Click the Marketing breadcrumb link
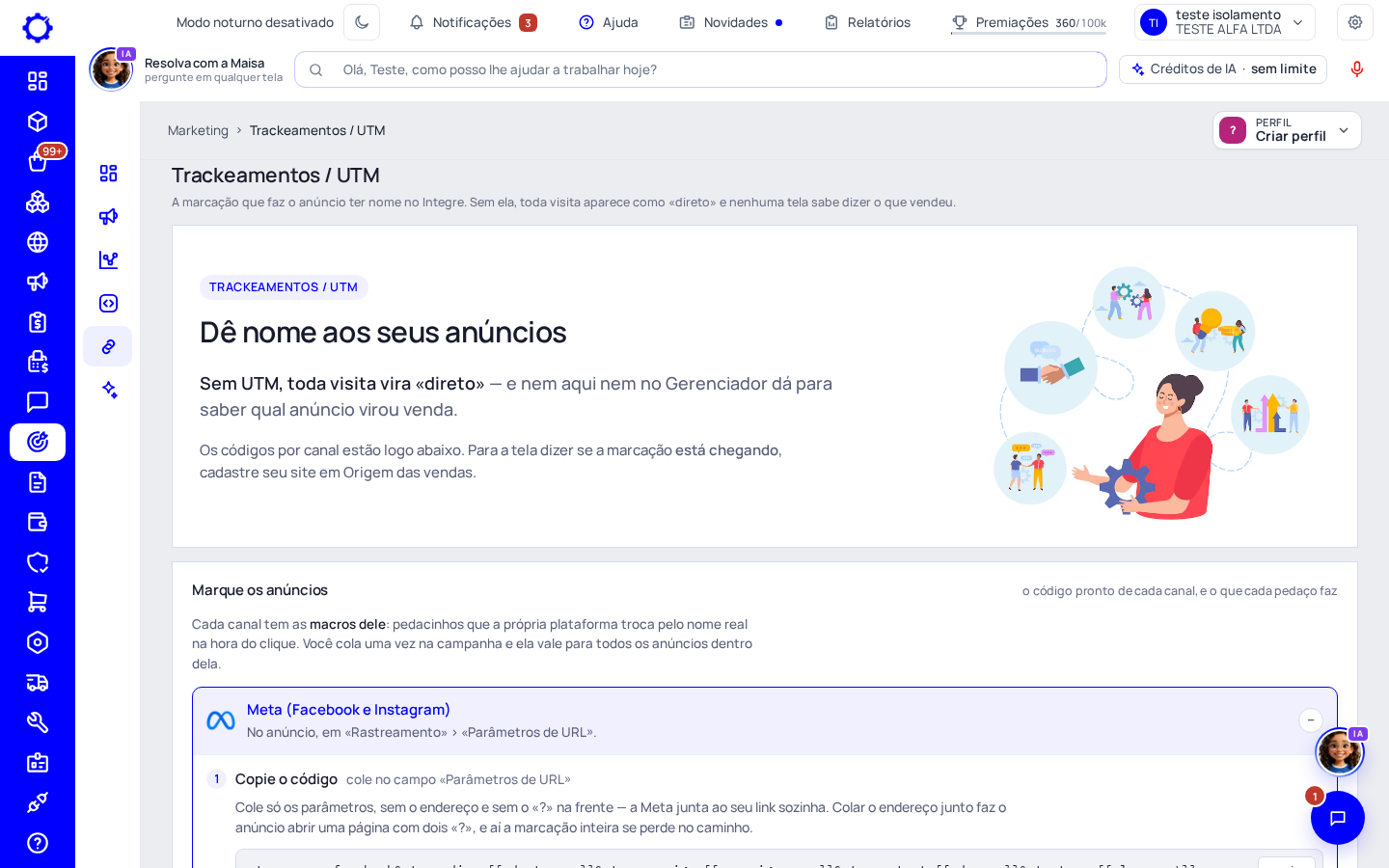The image size is (1389, 868). [x=198, y=130]
